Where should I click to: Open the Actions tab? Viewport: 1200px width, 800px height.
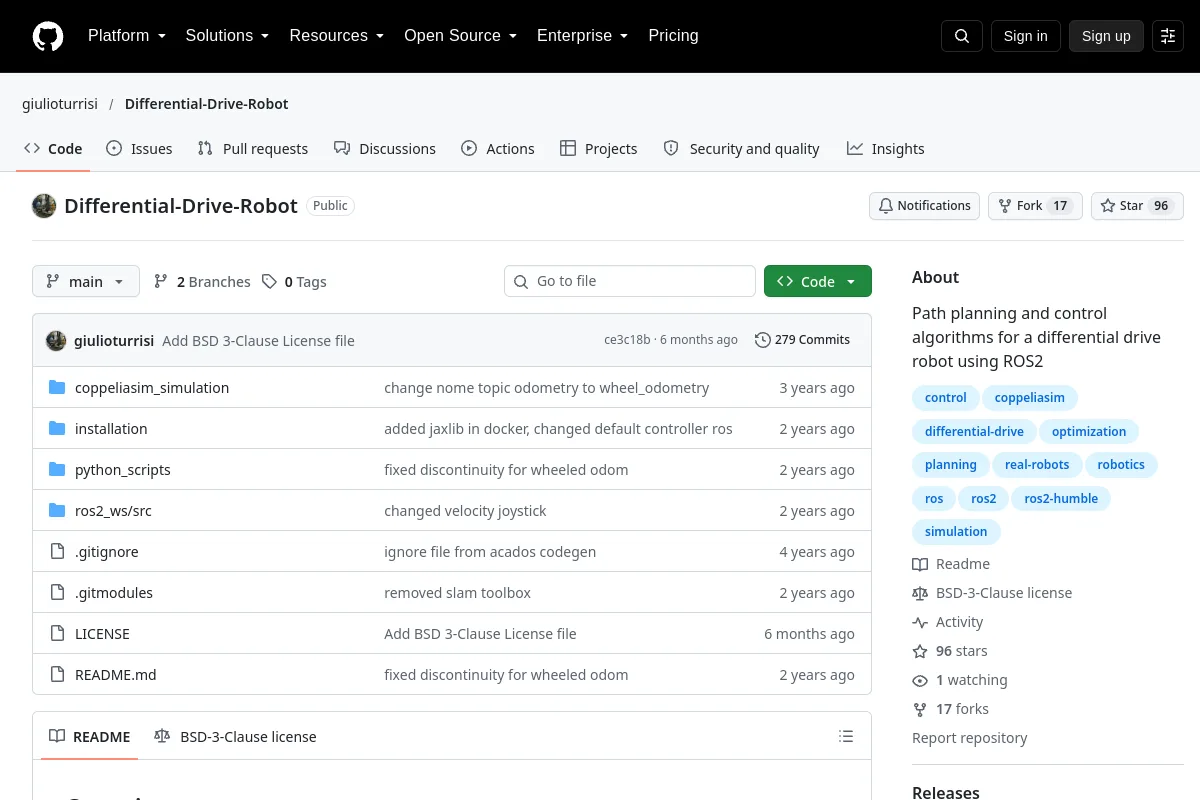tap(498, 149)
